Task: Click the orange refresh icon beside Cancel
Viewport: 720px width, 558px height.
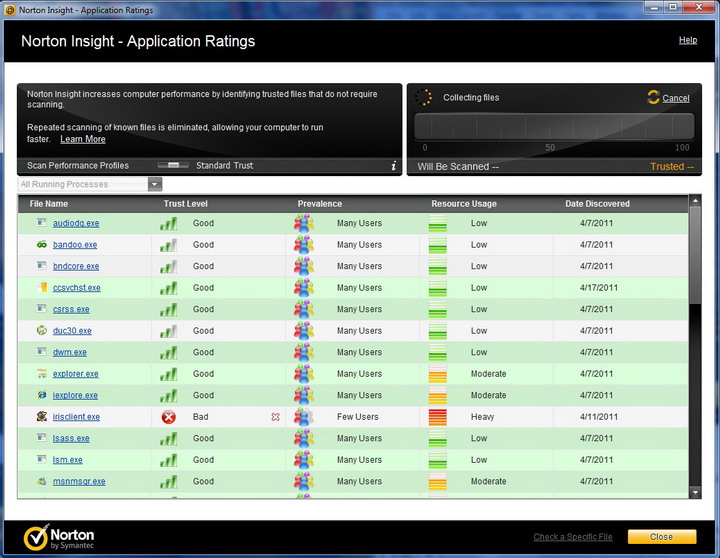Action: (653, 97)
